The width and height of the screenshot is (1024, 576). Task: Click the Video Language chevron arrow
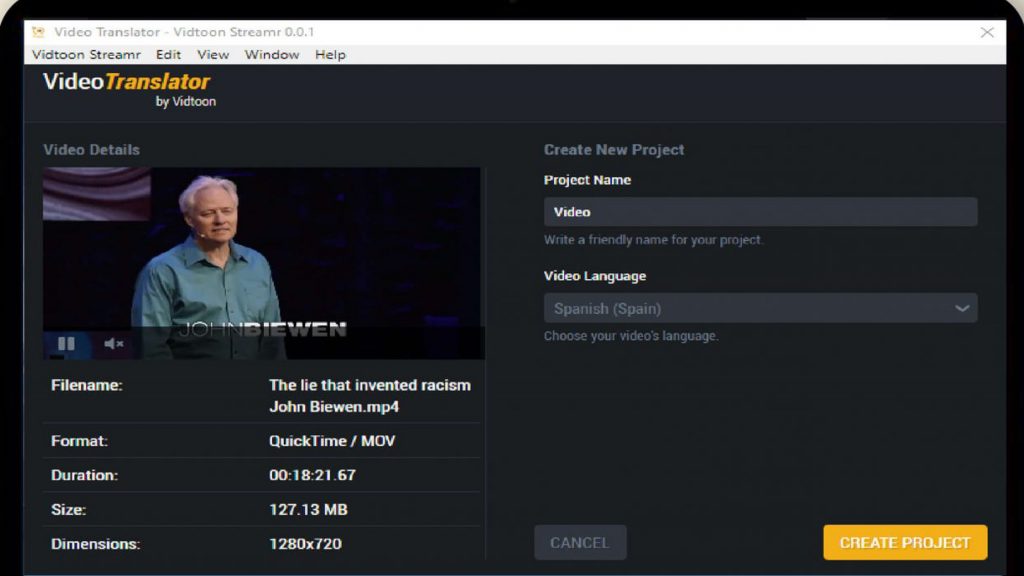pos(961,308)
